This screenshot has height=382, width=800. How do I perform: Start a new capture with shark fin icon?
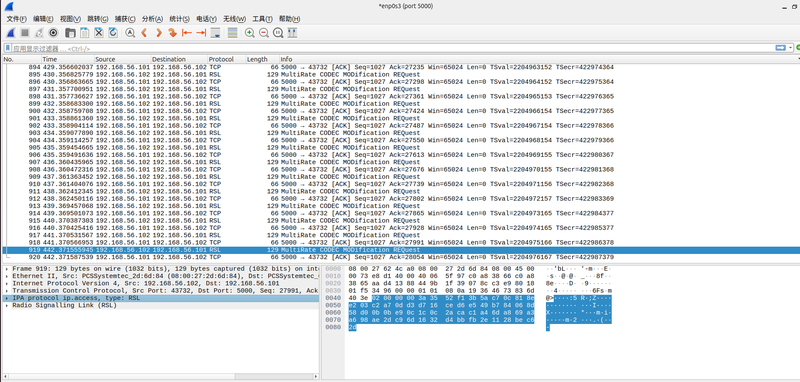click(11, 33)
